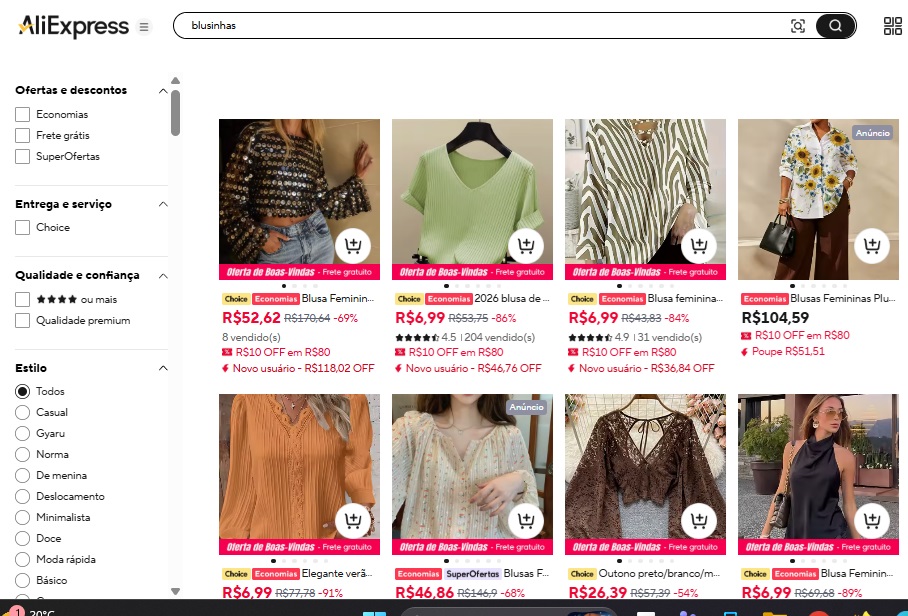Viewport: 908px width, 616px height.
Task: Collapse the Estilo filter section
Action: (x=163, y=368)
